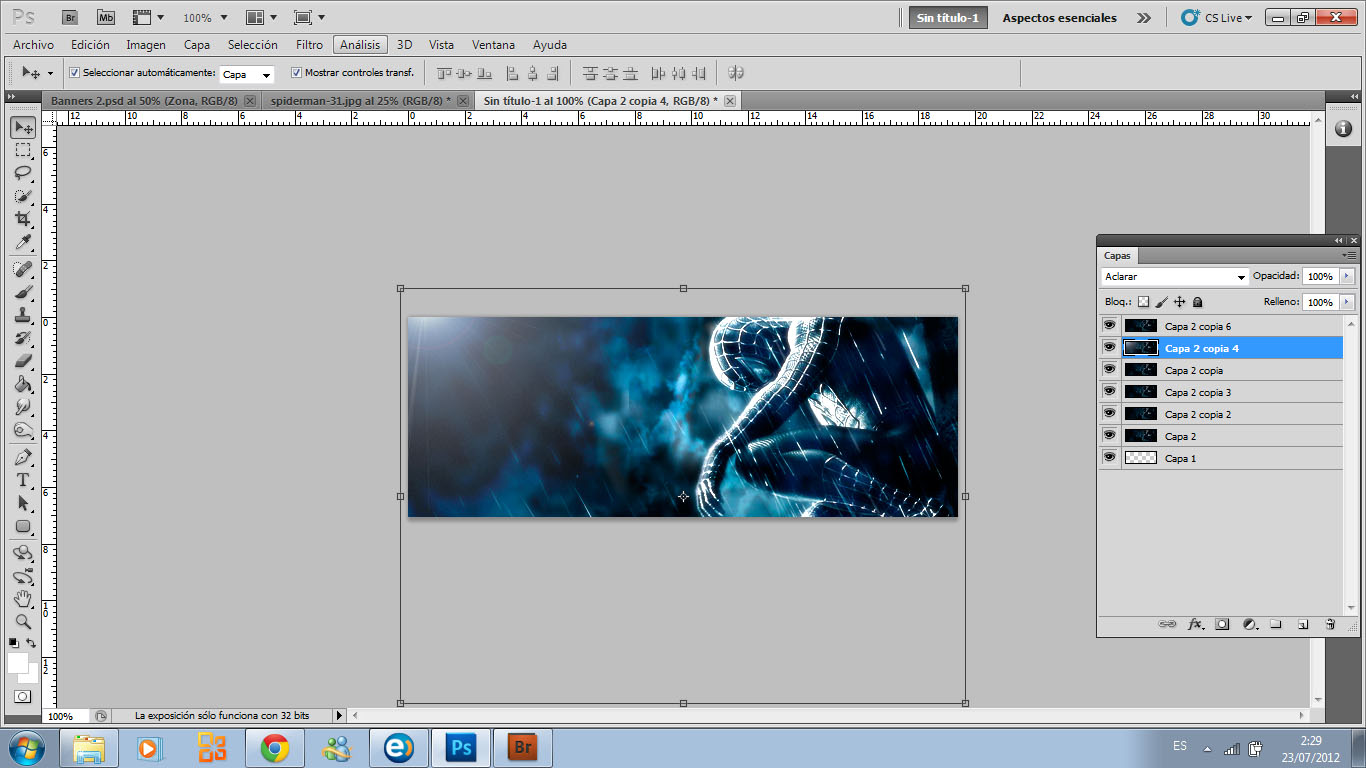Open the Archivo menu

click(33, 45)
